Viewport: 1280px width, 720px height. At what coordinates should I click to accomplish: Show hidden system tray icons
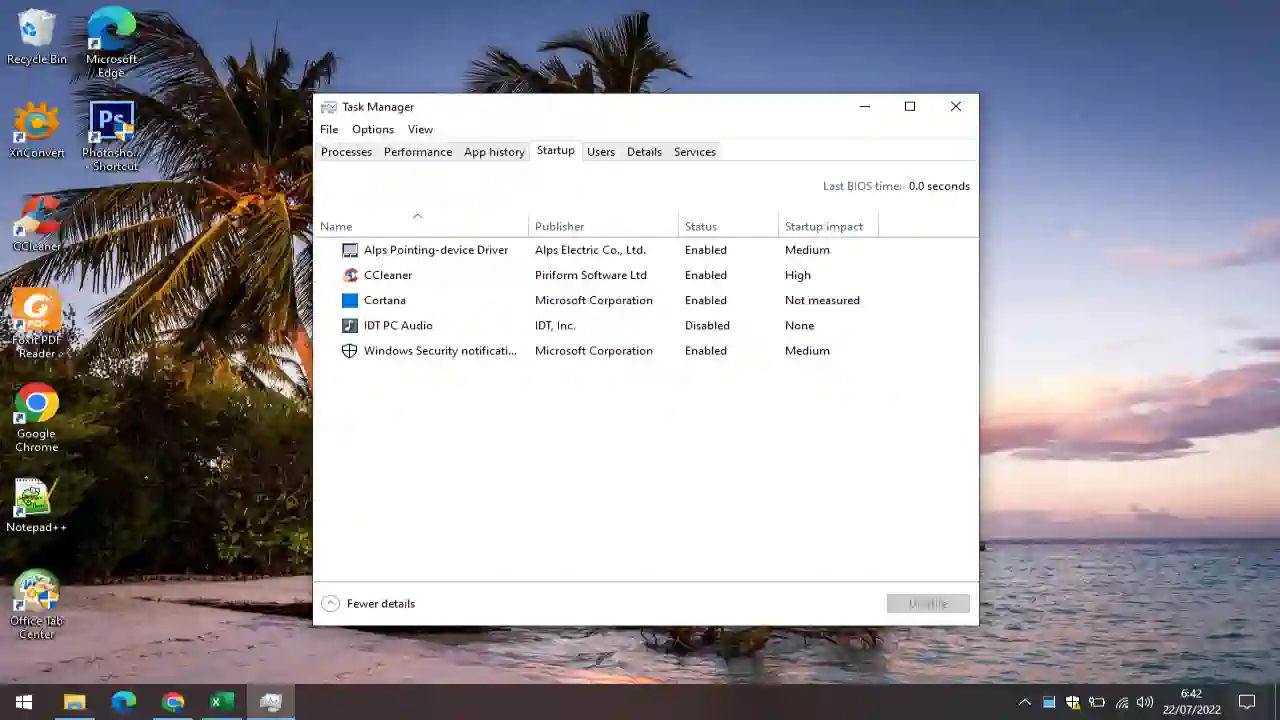point(1024,702)
